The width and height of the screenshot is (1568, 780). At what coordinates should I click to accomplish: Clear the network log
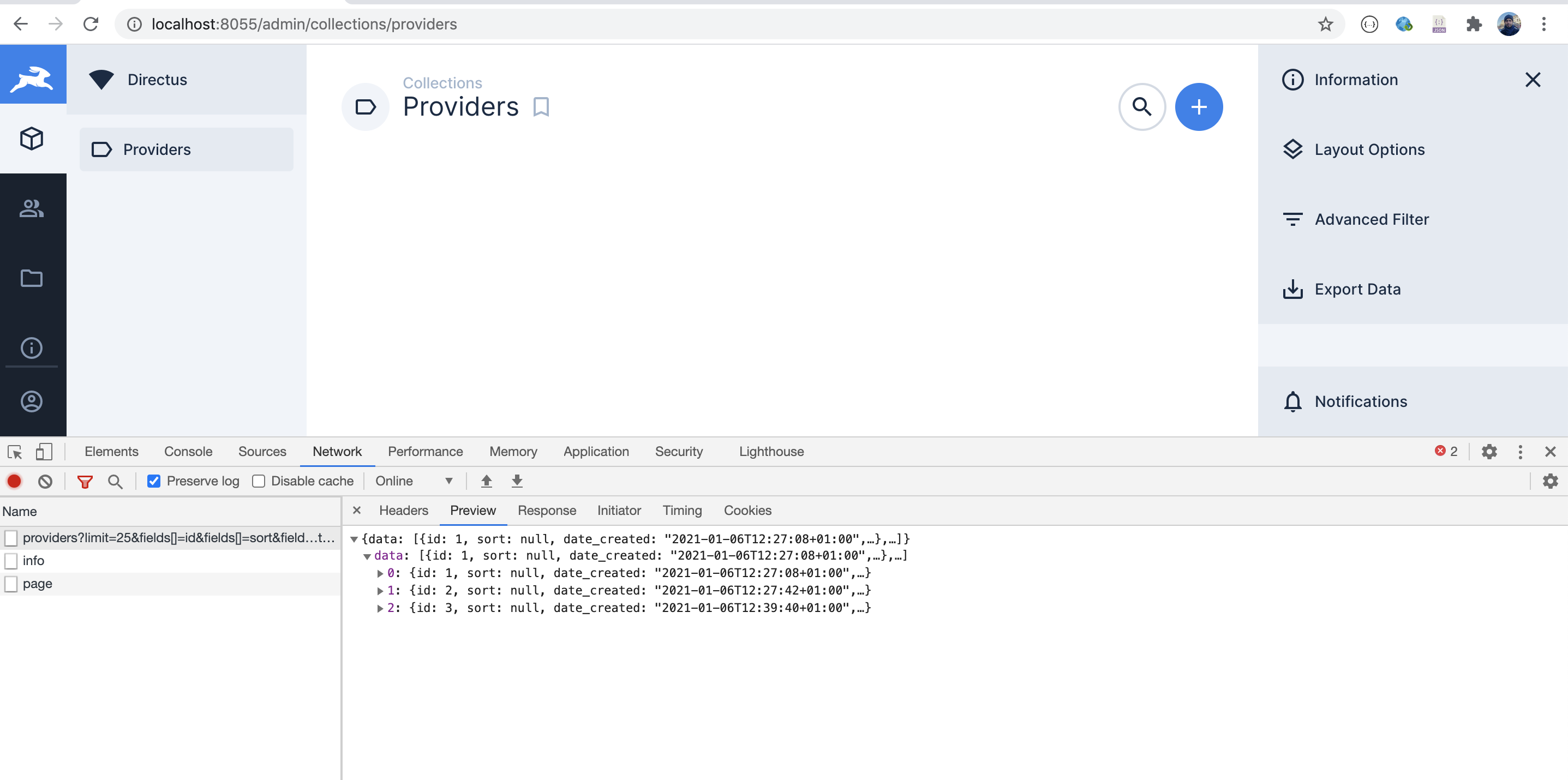tap(45, 481)
